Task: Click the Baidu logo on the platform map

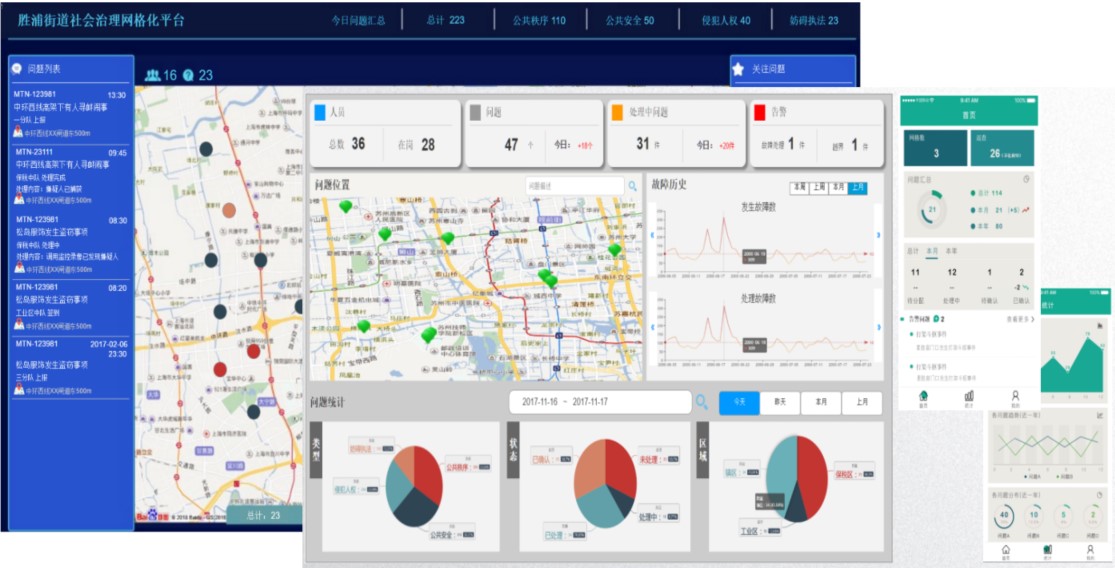Action: pos(151,516)
